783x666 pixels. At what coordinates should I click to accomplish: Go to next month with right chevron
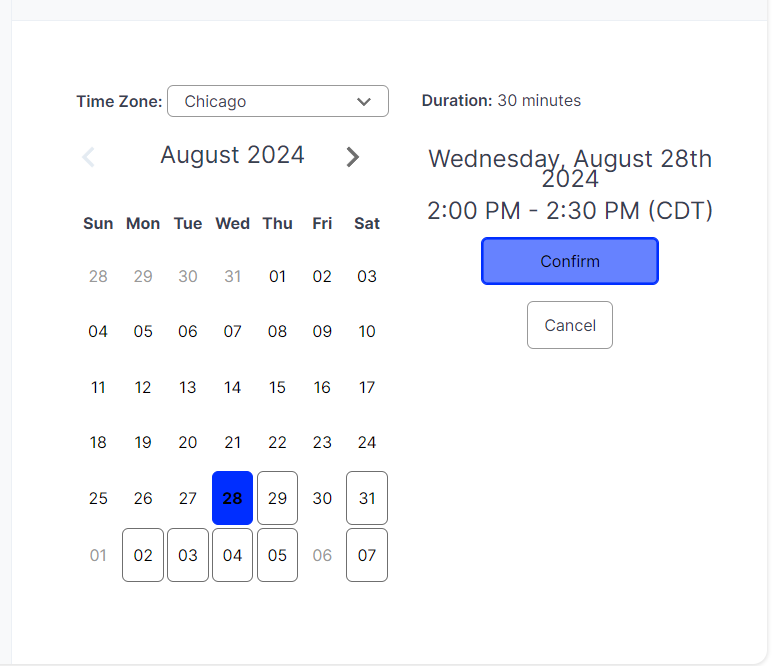(353, 157)
